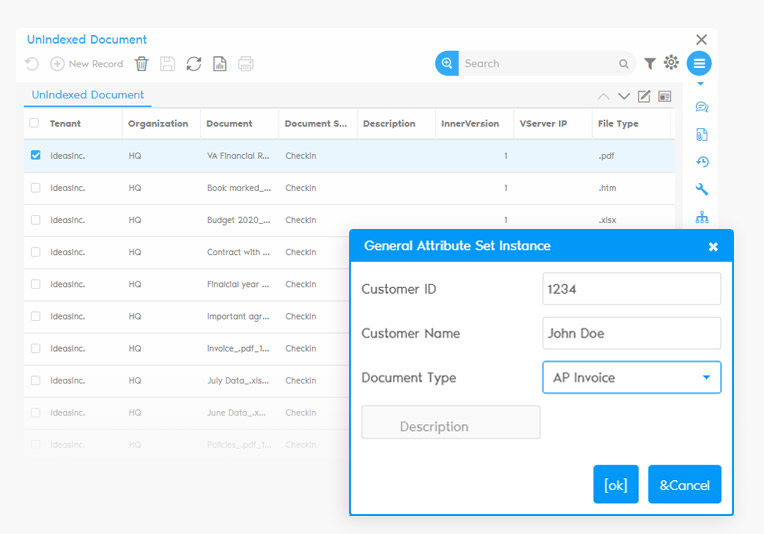Click the print icon in toolbar
This screenshot has height=534, width=764.
coord(246,64)
